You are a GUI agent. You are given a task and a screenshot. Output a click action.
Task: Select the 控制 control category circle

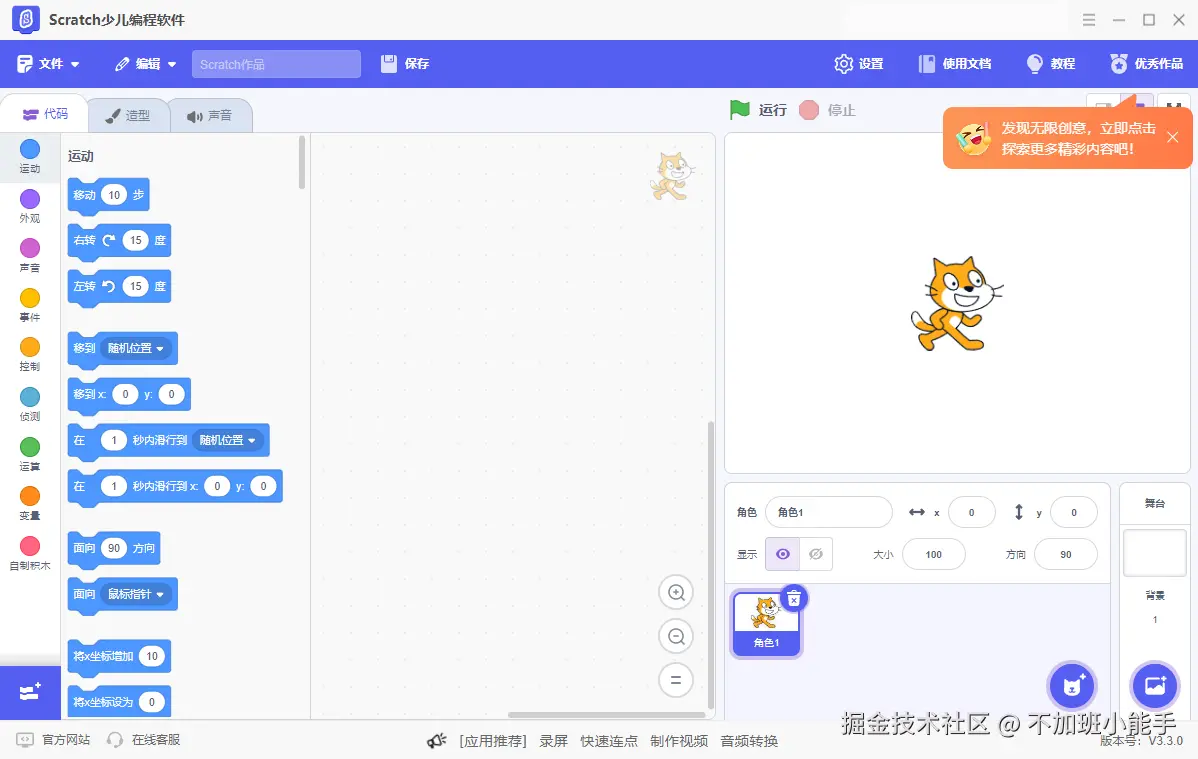click(x=30, y=347)
